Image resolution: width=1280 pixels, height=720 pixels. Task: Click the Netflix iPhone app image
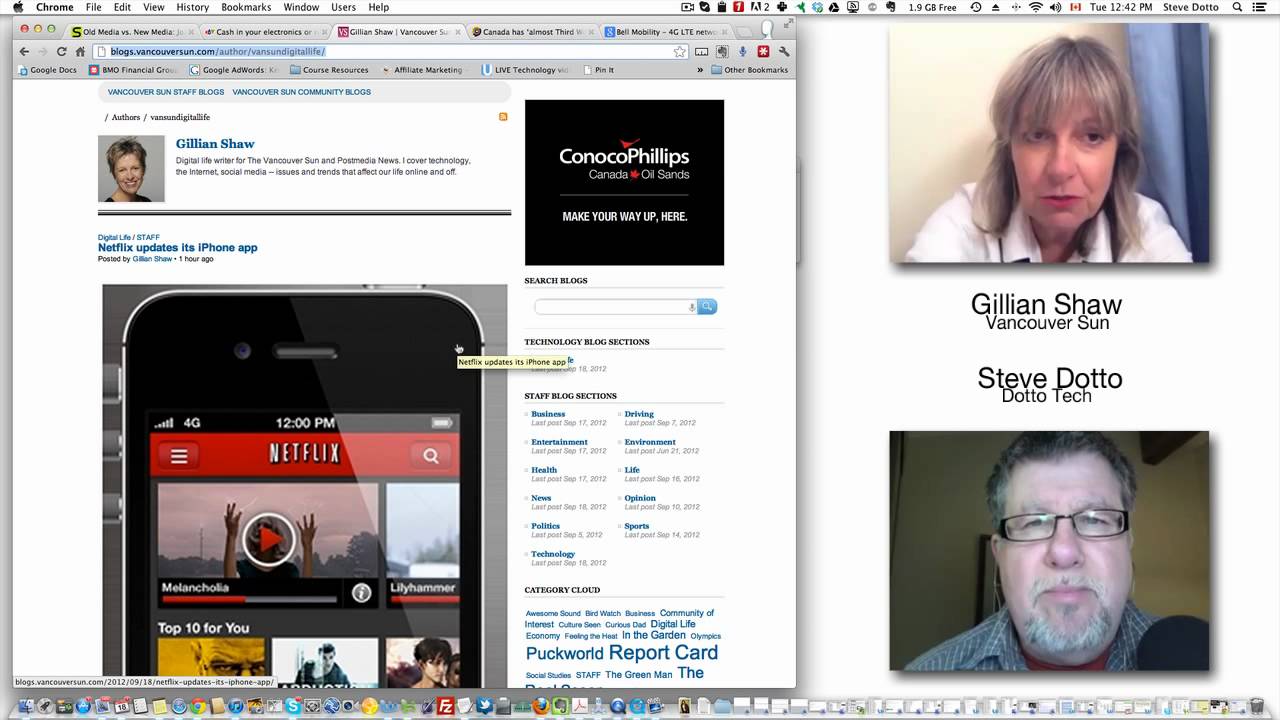pyautogui.click(x=305, y=486)
